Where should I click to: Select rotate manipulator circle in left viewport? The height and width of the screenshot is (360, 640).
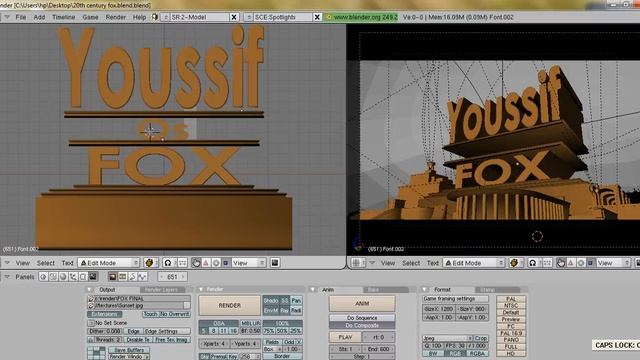click(216, 263)
